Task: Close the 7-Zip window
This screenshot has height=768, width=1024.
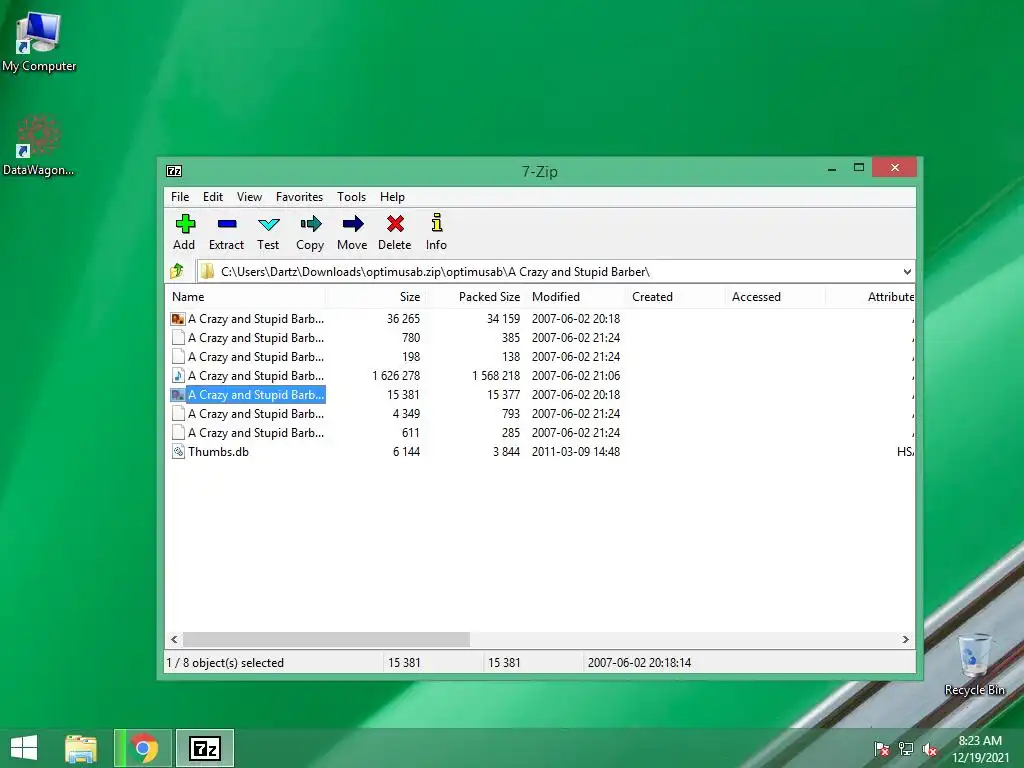Action: 895,168
